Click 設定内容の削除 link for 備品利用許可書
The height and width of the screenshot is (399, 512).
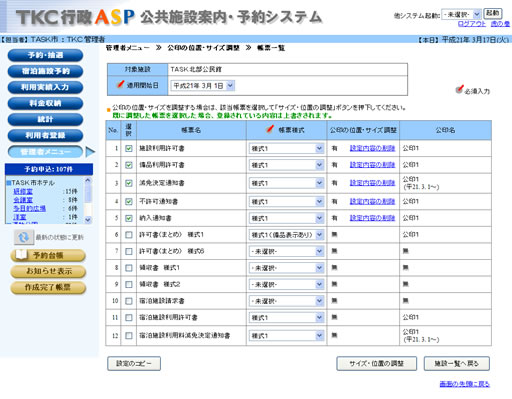pyautogui.click(x=372, y=165)
